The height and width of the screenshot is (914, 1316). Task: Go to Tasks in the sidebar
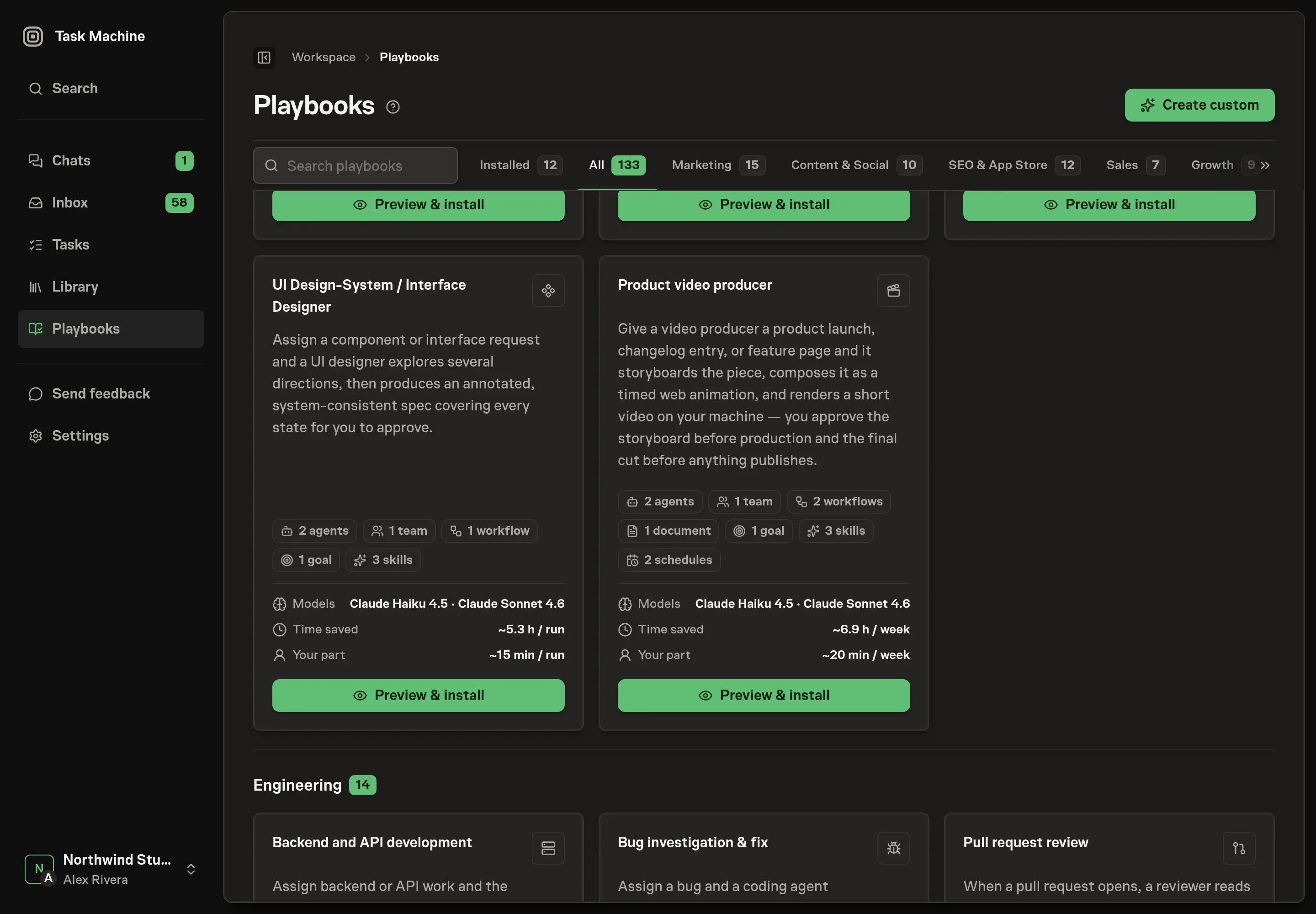pos(111,244)
